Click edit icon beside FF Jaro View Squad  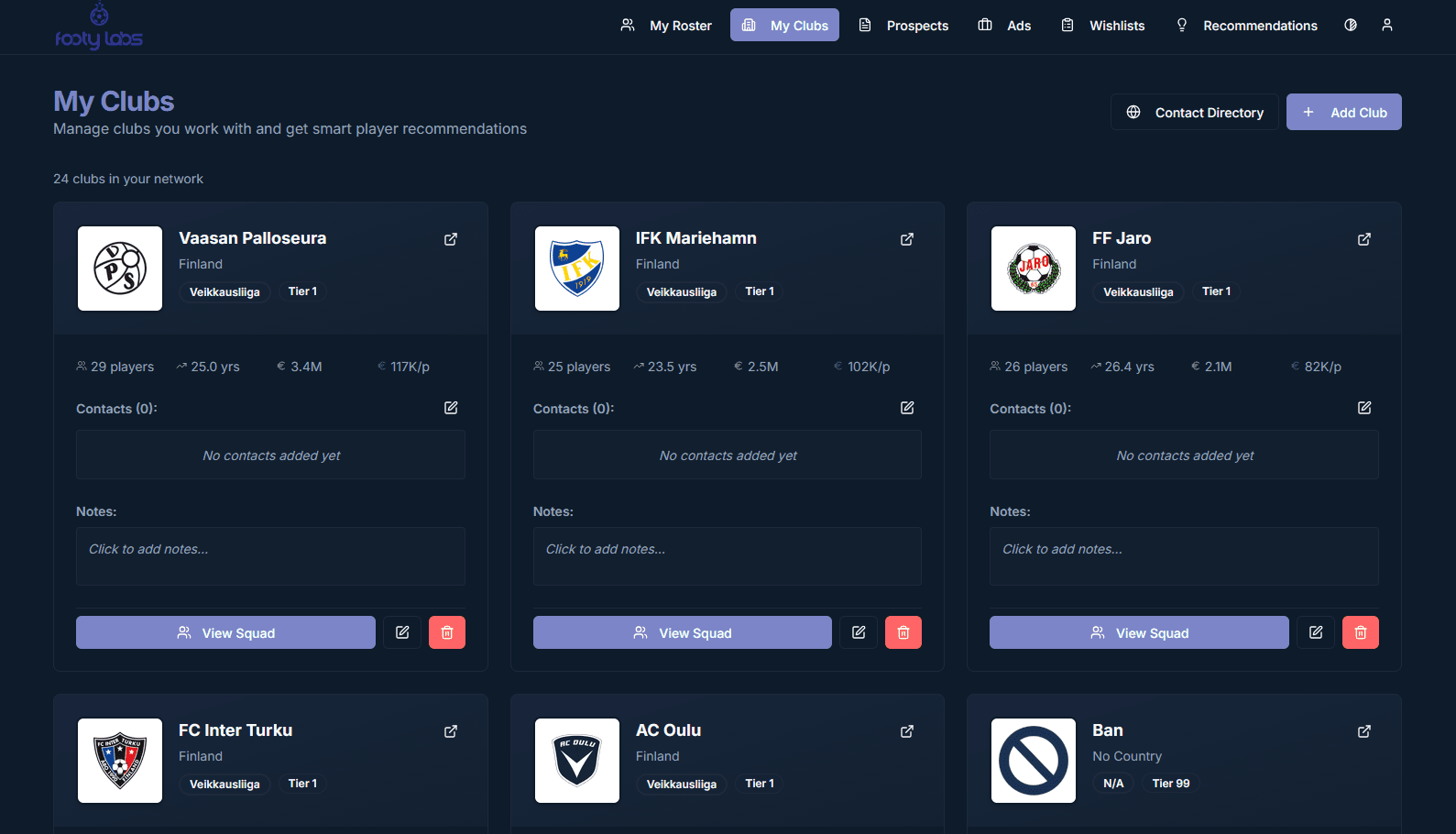tap(1316, 632)
